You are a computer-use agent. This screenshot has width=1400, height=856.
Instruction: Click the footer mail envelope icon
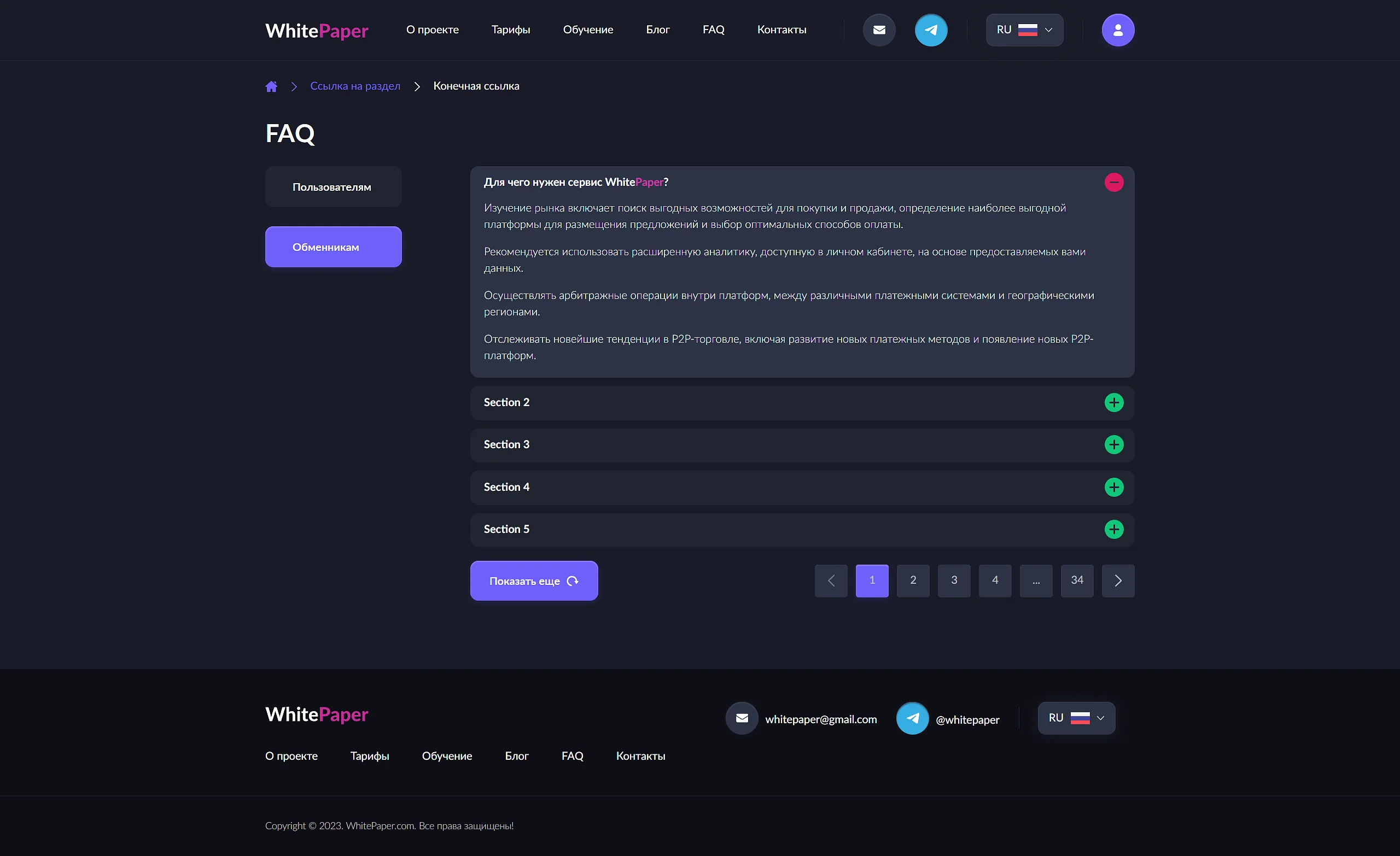[742, 719]
